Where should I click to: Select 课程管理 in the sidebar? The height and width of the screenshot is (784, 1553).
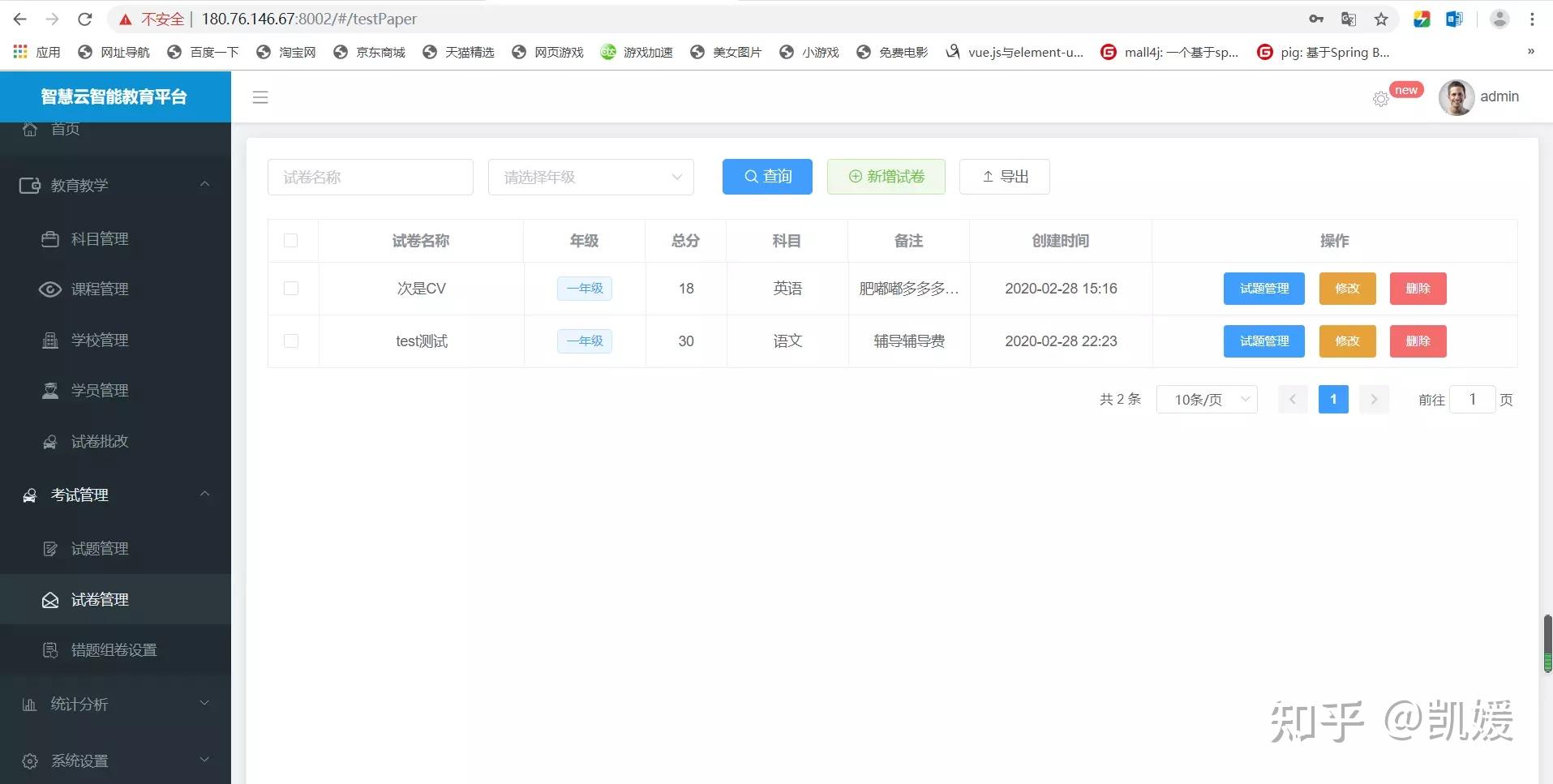point(99,289)
